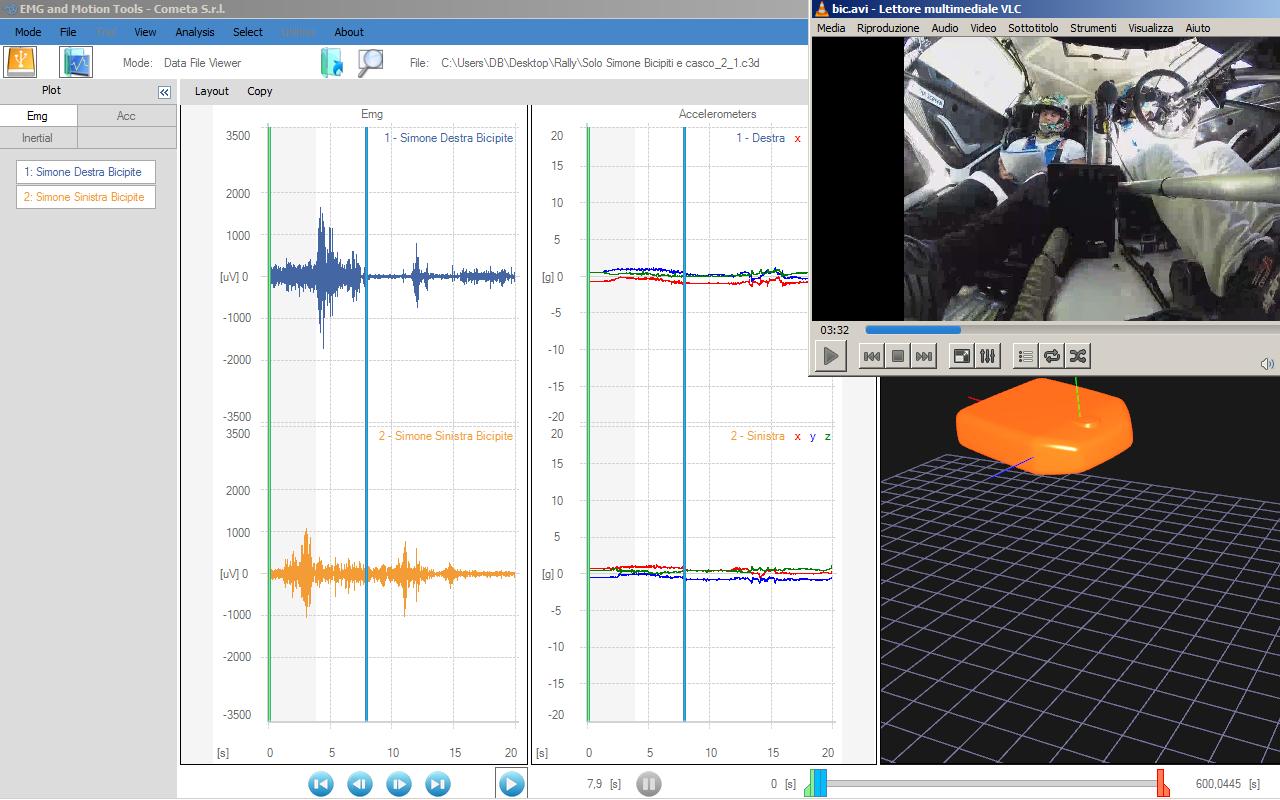Open the Data File Viewer mode icon
This screenshot has width=1280, height=800.
tap(76, 62)
